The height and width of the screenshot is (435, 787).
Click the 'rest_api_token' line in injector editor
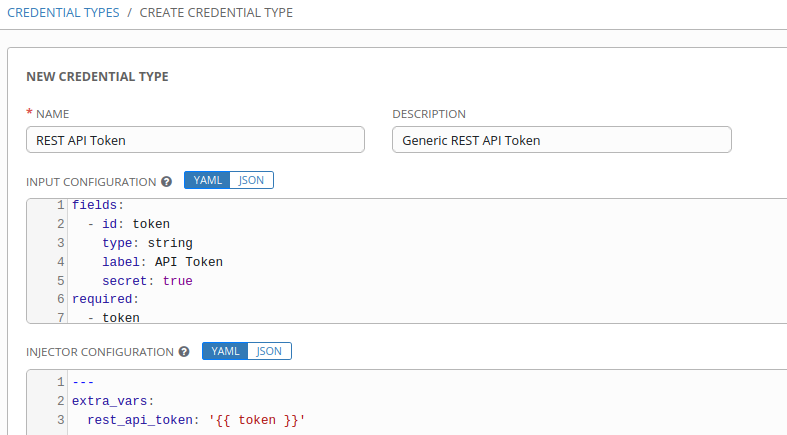pyautogui.click(x=195, y=420)
